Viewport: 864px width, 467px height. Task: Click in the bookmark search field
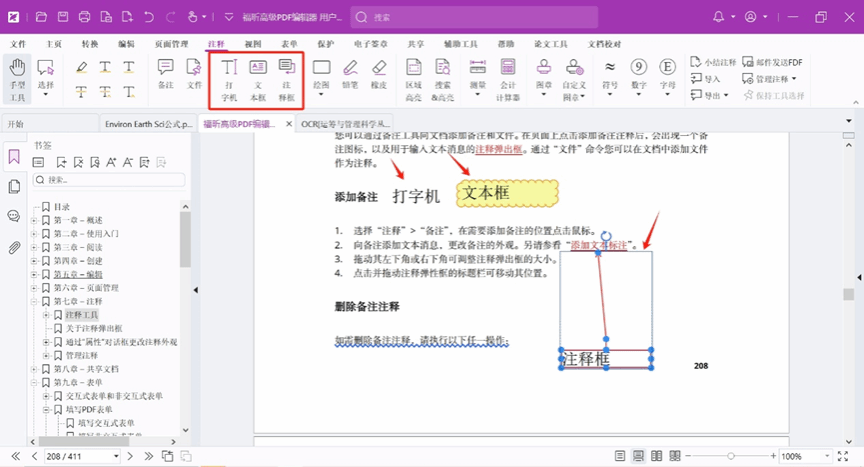[x=110, y=180]
